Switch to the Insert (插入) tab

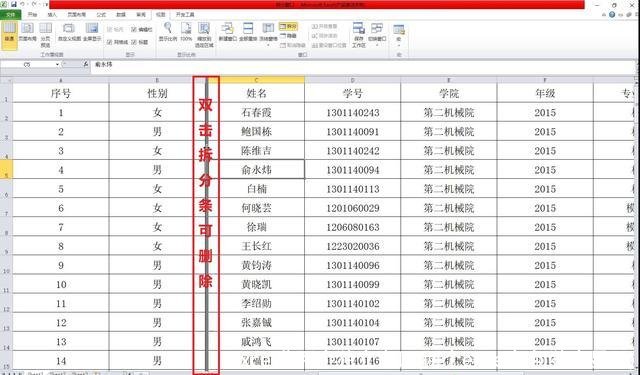coord(52,15)
